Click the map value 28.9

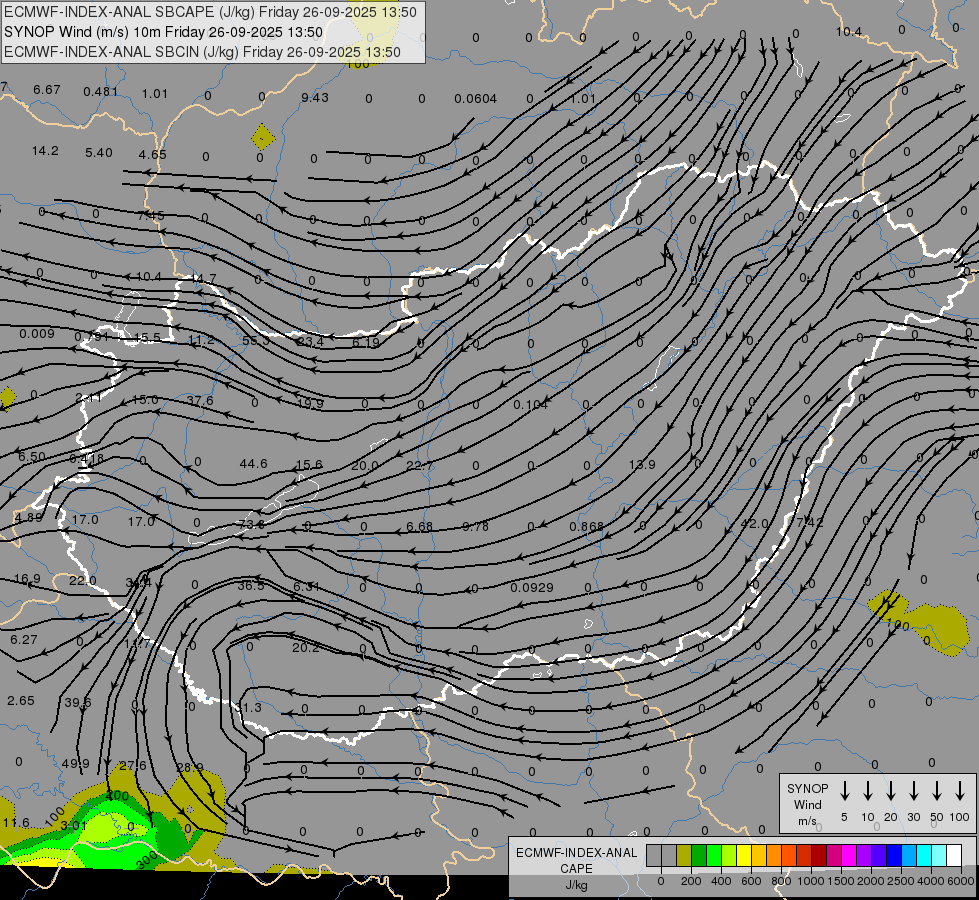190,767
